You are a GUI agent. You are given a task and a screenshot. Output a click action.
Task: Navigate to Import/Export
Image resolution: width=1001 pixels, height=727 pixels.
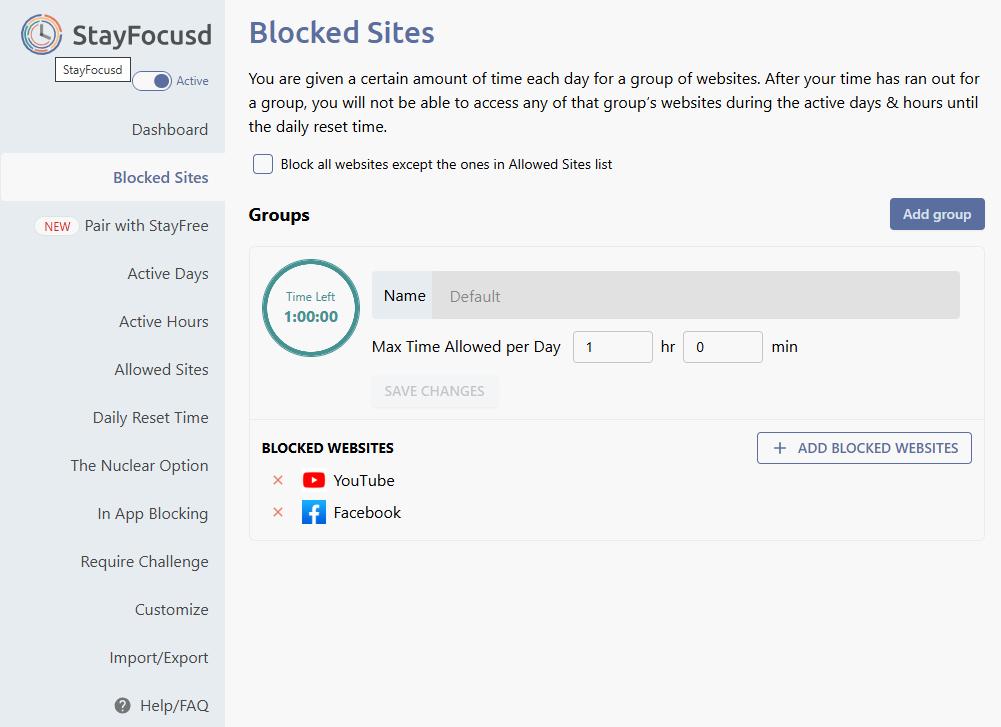point(158,657)
